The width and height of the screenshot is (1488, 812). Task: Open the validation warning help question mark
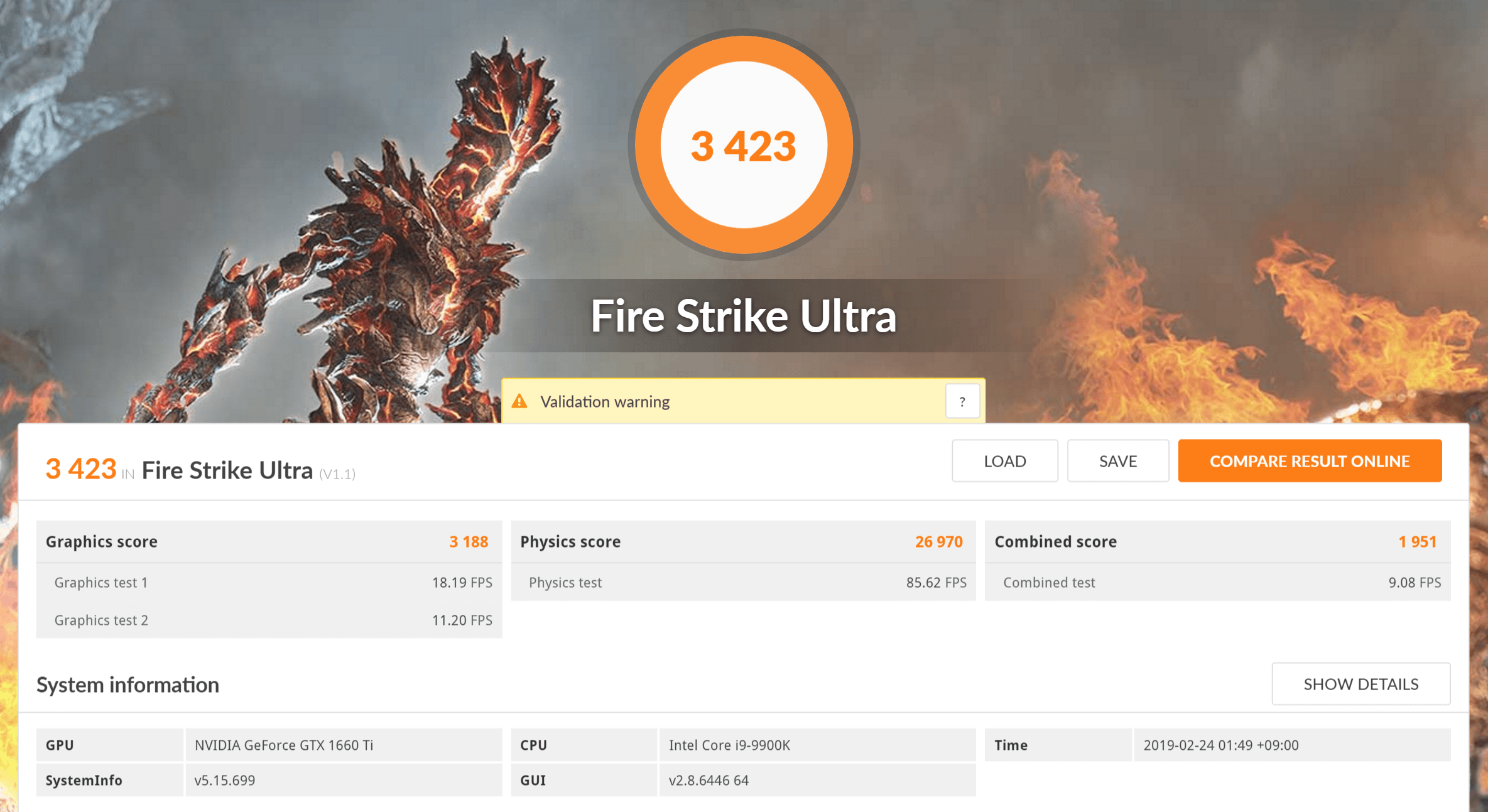(x=962, y=401)
